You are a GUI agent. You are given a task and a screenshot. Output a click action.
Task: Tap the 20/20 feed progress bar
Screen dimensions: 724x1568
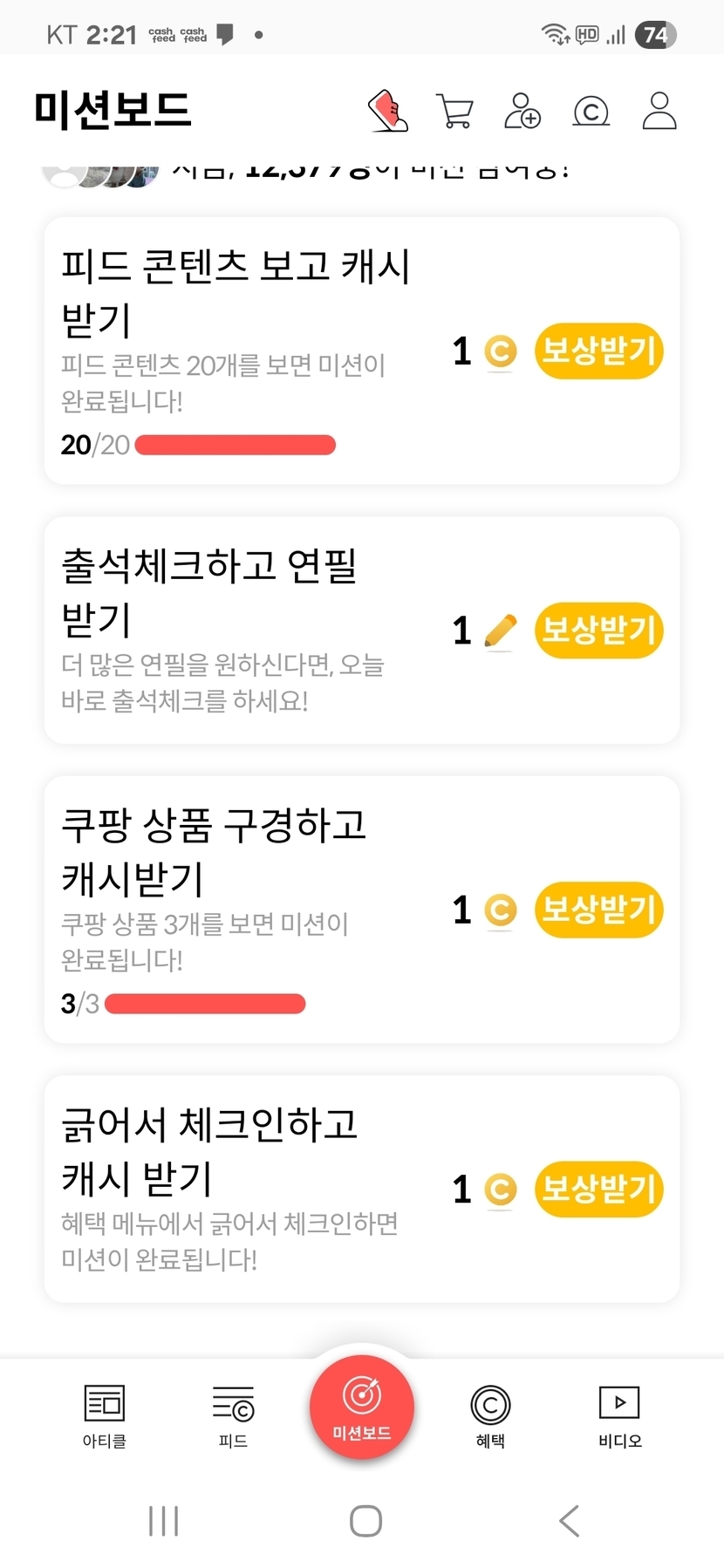tap(236, 446)
